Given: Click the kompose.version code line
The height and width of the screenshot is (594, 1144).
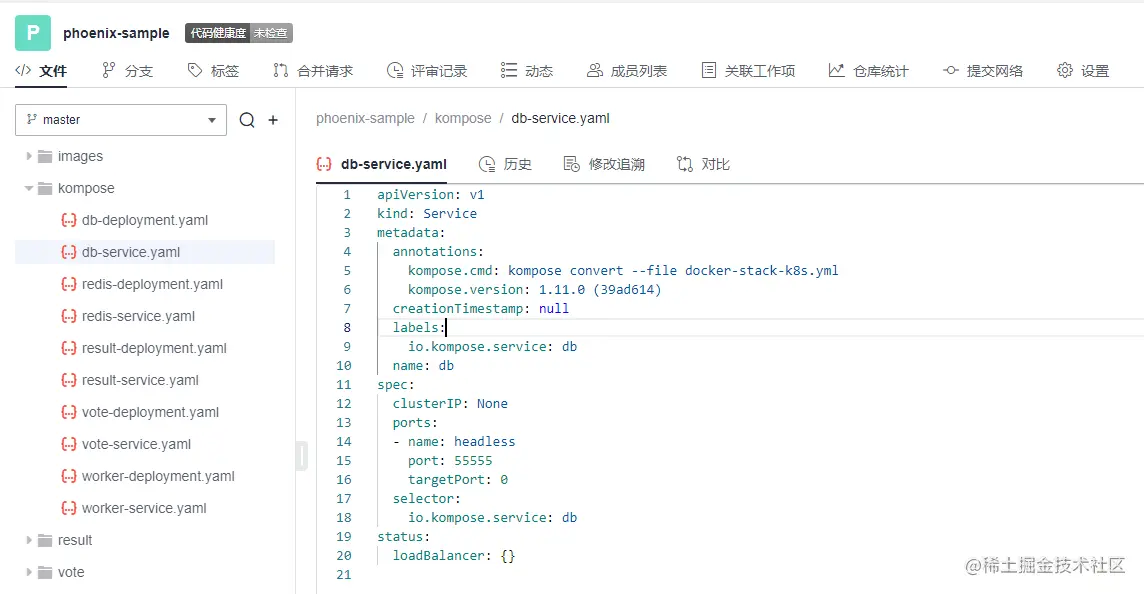Looking at the screenshot, I should coord(535,290).
